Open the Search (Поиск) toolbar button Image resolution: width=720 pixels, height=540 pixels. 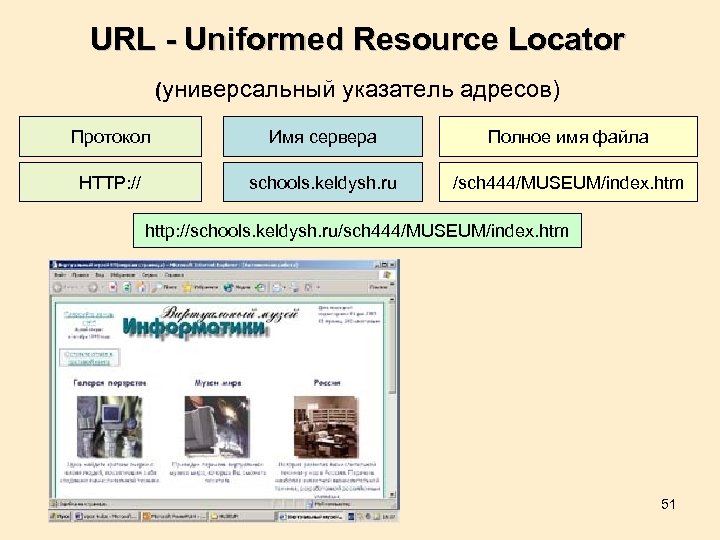[x=164, y=287]
